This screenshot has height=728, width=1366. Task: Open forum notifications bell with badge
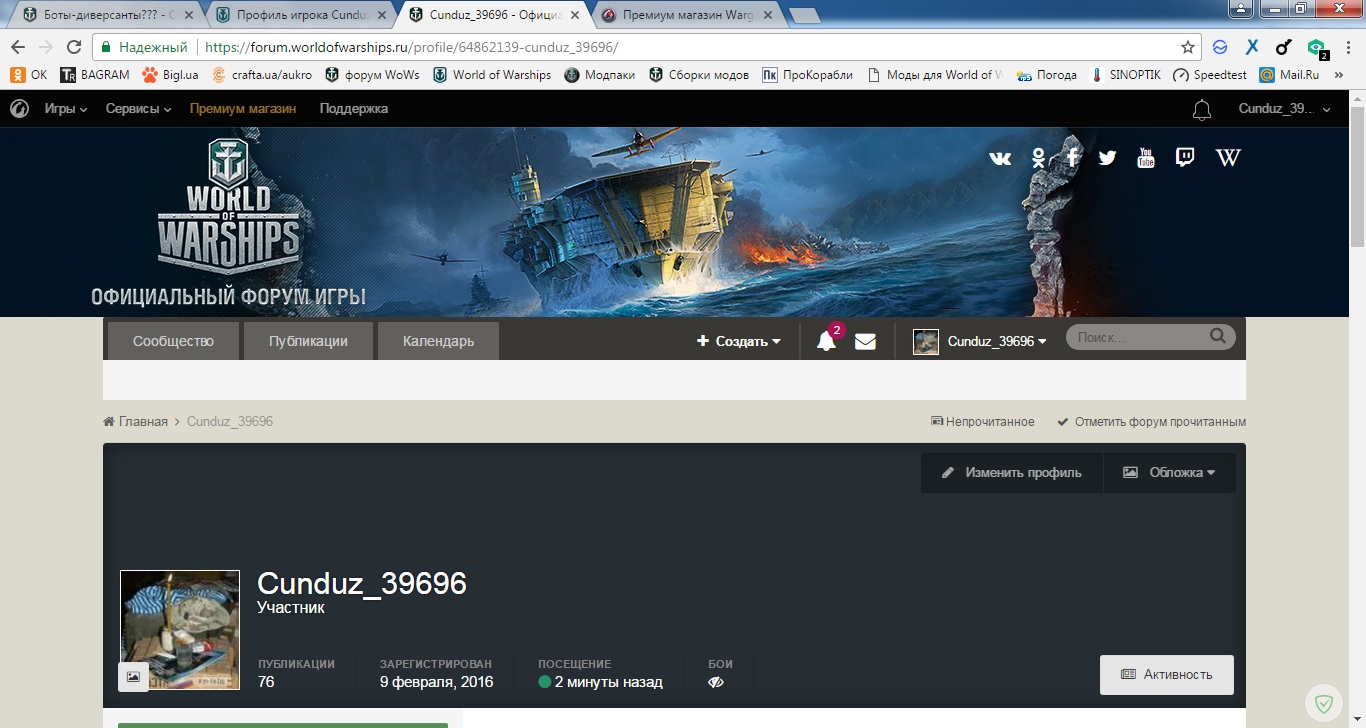[826, 341]
